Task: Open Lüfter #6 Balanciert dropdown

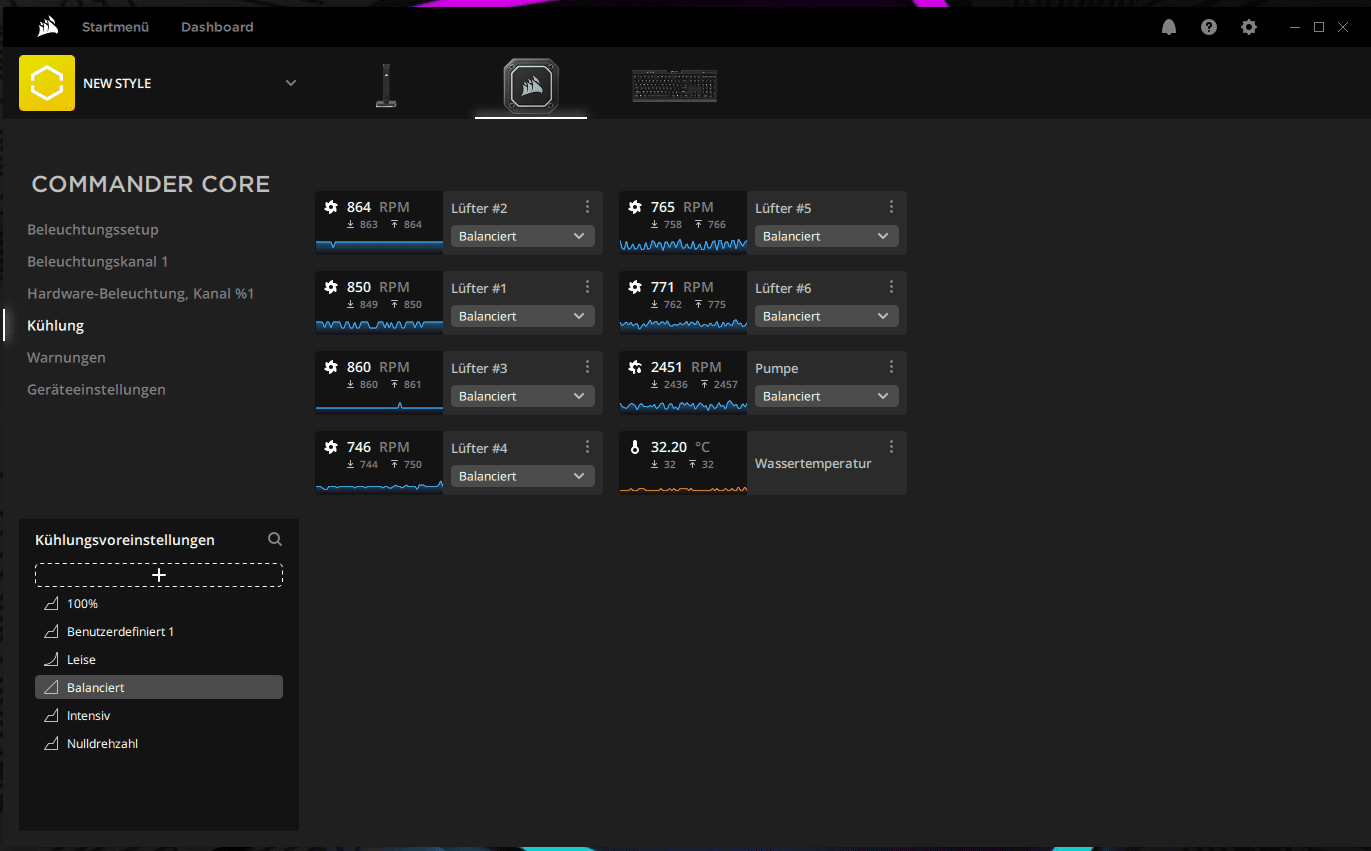Action: [x=827, y=316]
